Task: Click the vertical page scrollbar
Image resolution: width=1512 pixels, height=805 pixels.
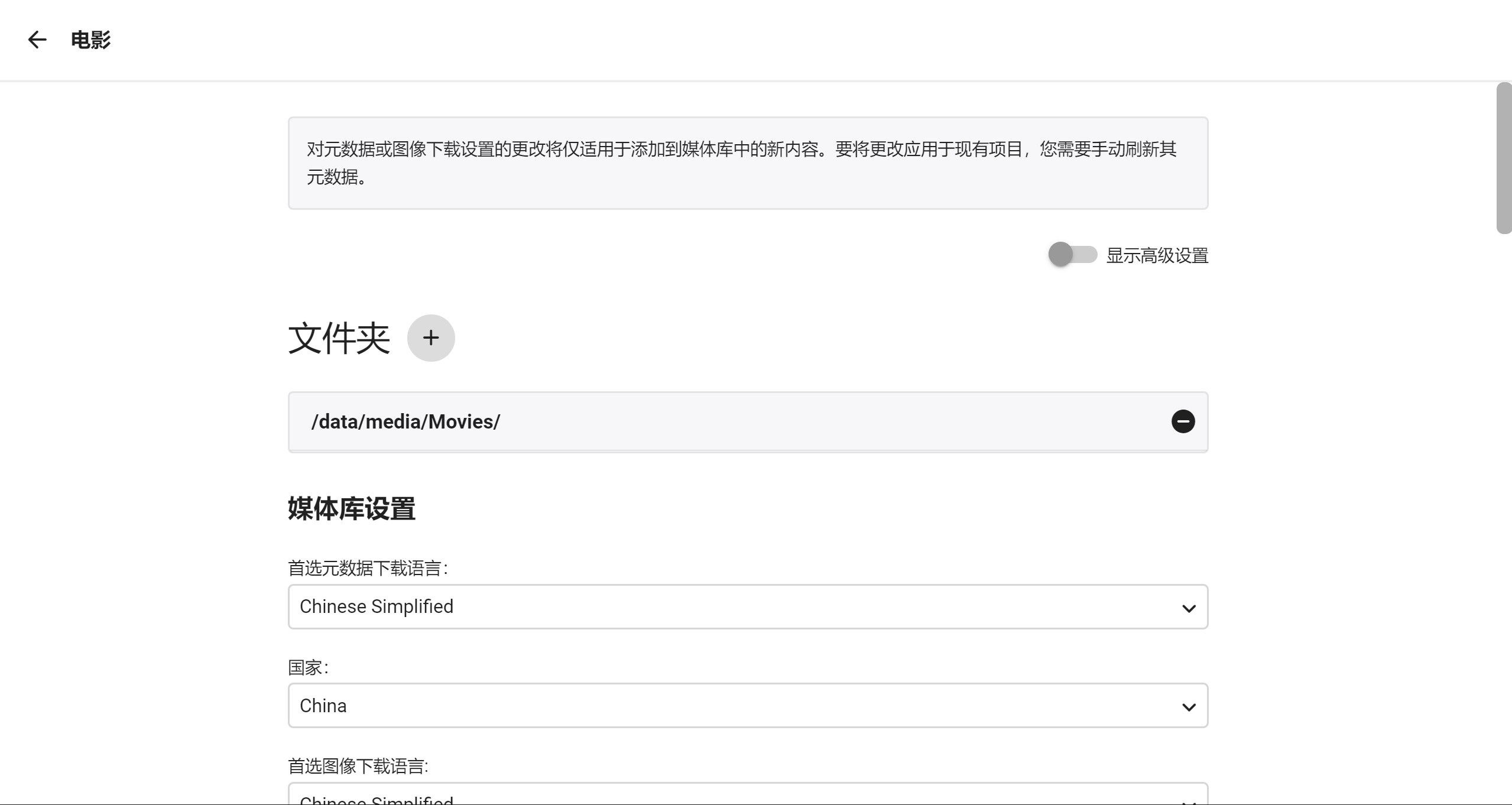Action: click(x=1504, y=158)
